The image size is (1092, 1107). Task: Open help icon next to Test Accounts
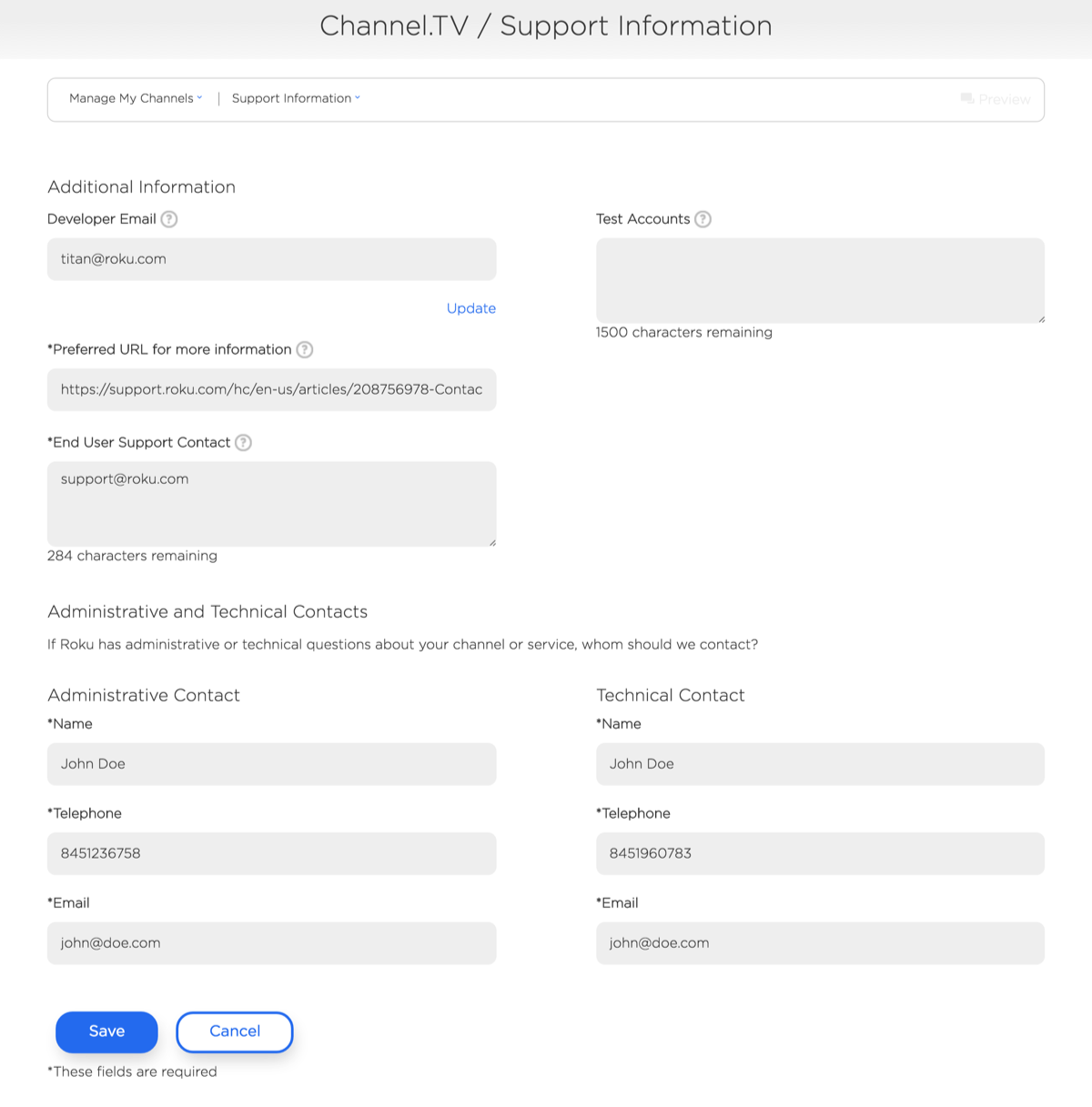pos(703,219)
